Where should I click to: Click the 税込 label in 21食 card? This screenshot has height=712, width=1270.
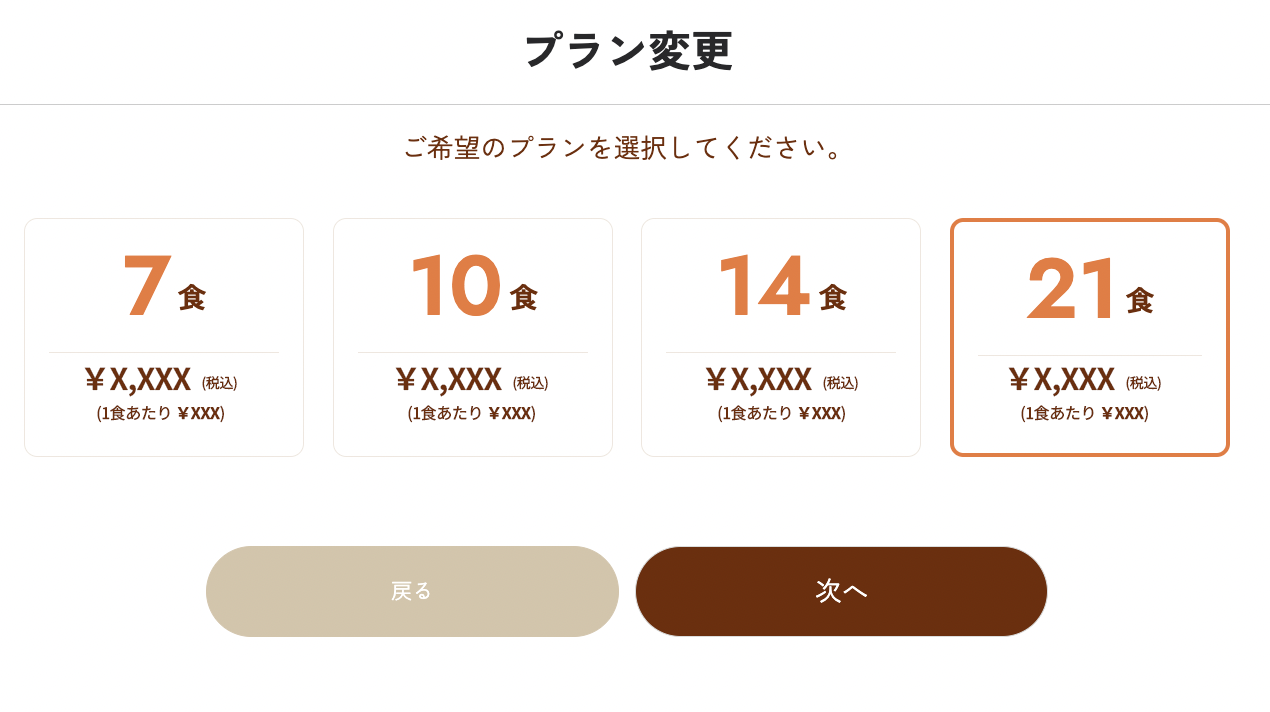1143,383
